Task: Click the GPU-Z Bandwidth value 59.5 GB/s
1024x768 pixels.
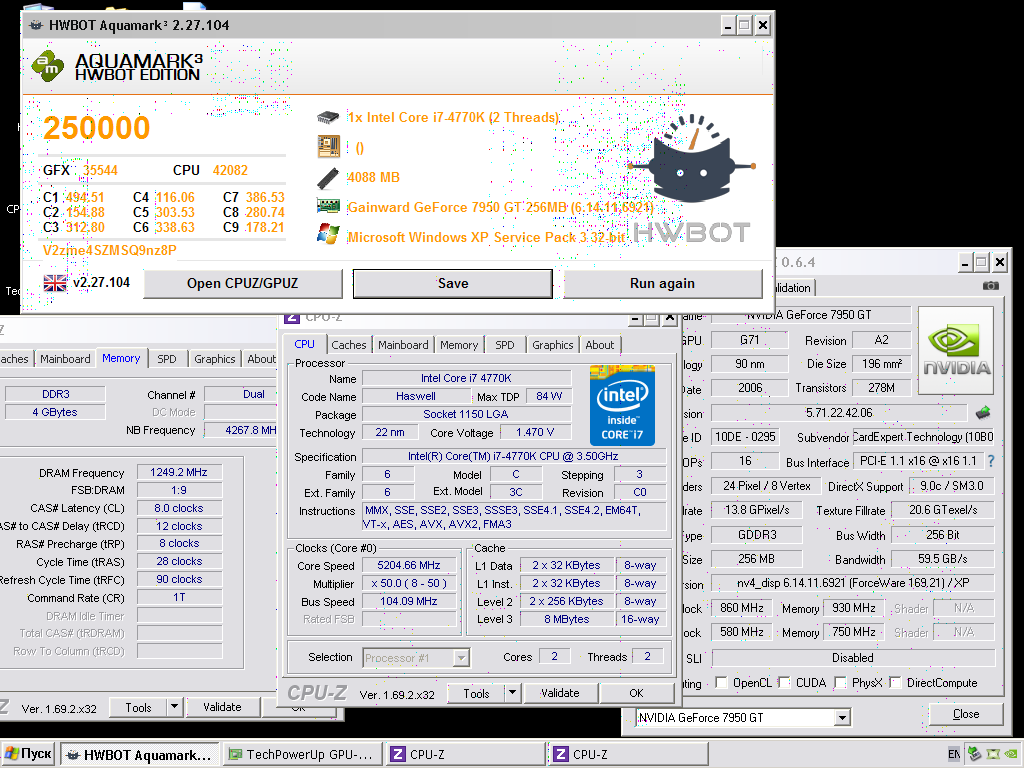Action: tap(942, 559)
